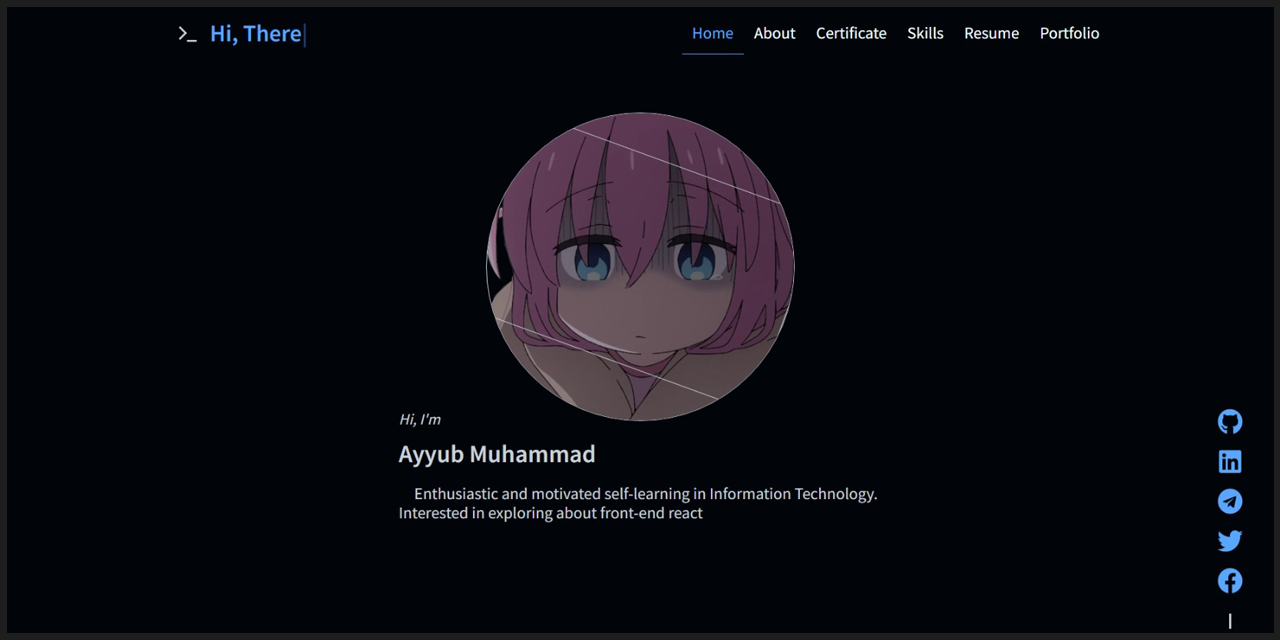This screenshot has height=640, width=1280.
Task: Open the Facebook icon at the bottom
Action: pyautogui.click(x=1230, y=580)
